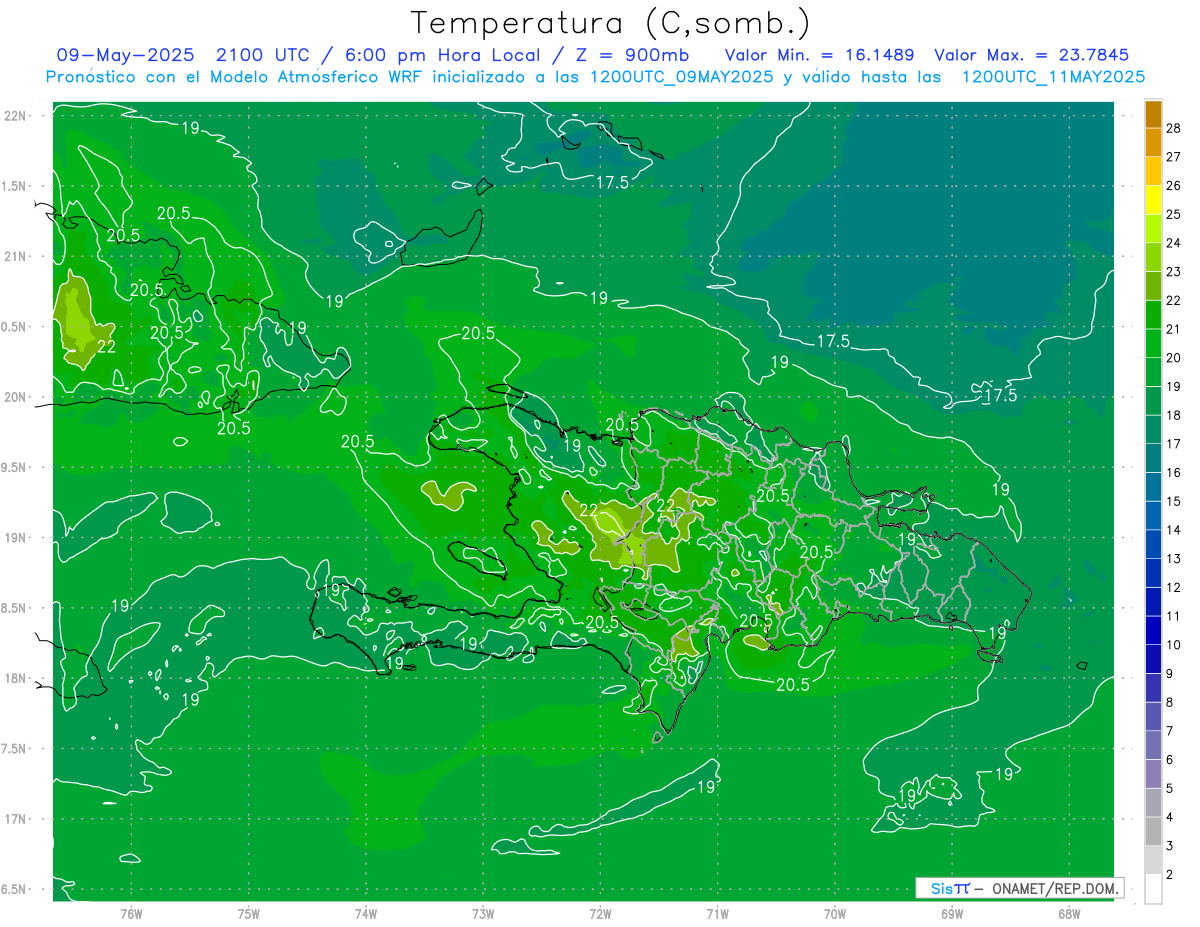Click the blue swatch between 14 and 15
The image size is (1200, 927).
click(1153, 515)
